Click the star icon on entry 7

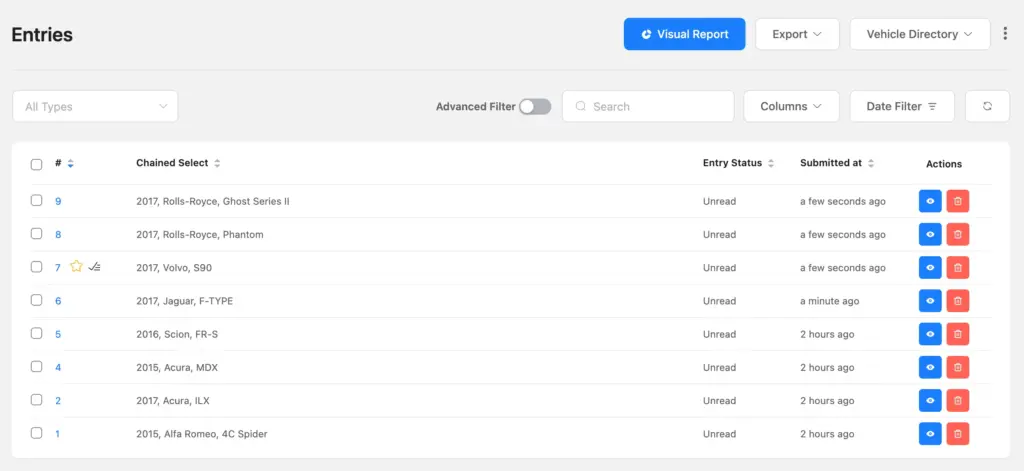76,267
